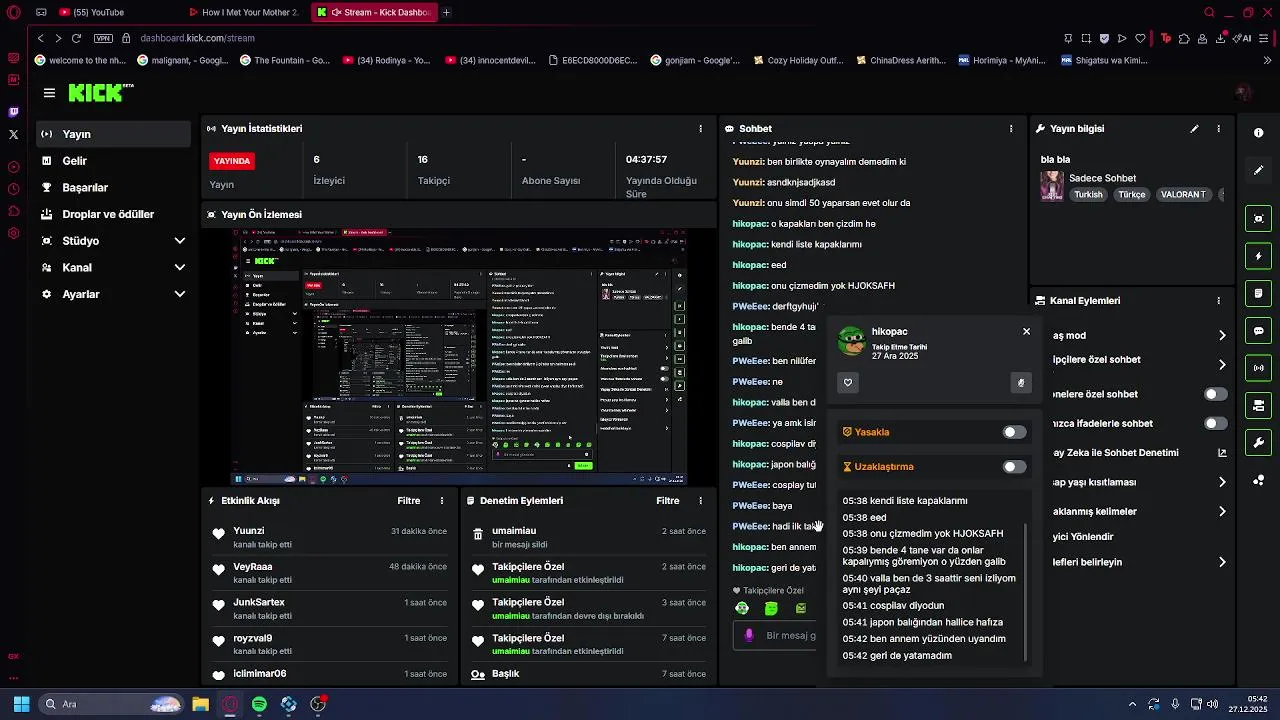
Task: Select Yayın in the sidebar
Action: tap(114, 134)
